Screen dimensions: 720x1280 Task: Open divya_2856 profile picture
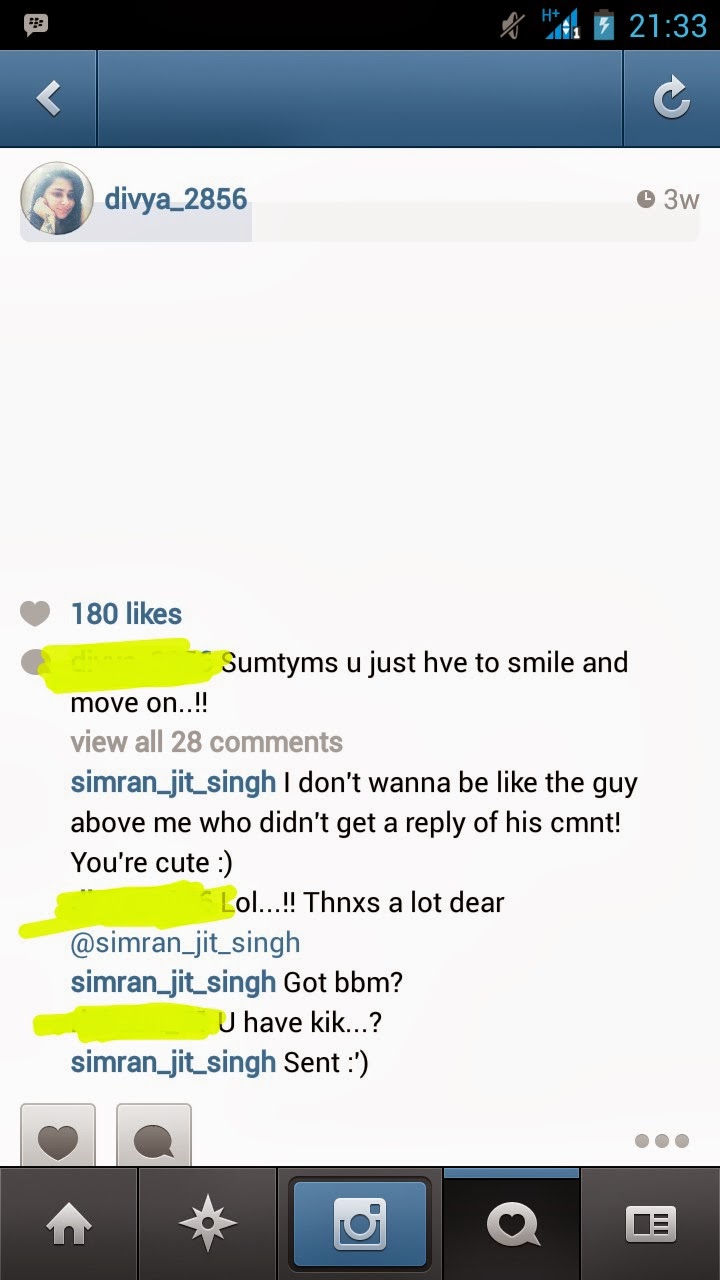point(57,198)
